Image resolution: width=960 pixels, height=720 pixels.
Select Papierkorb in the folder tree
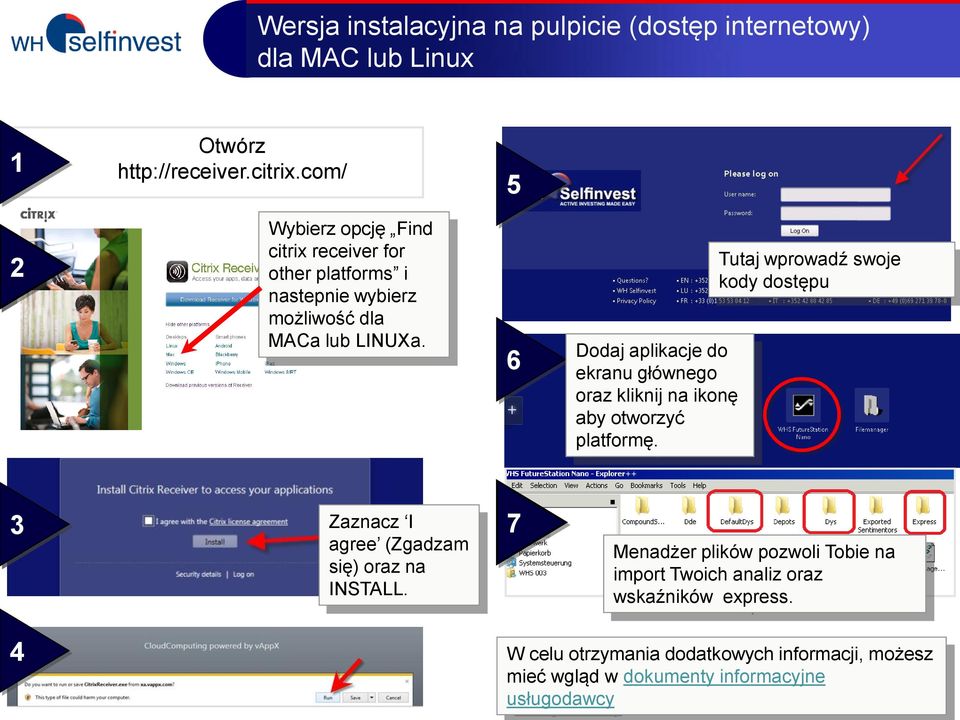(x=534, y=552)
